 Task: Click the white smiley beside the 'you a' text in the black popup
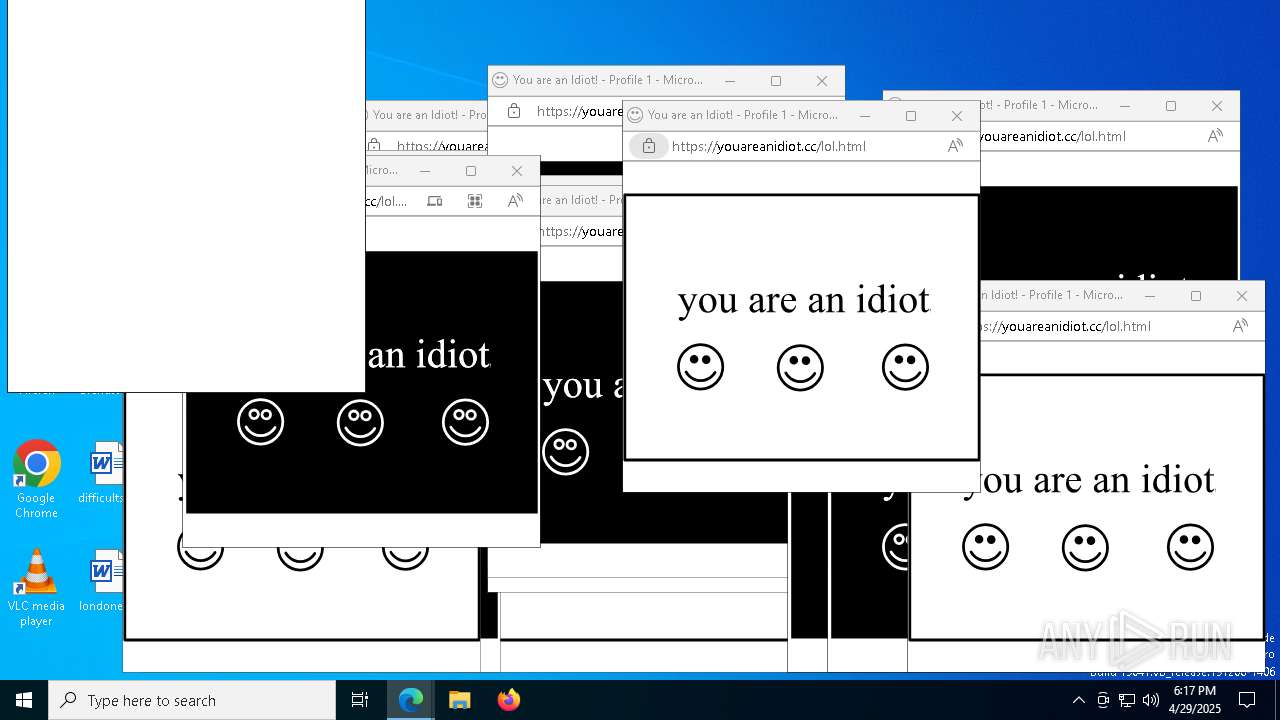pyautogui.click(x=566, y=452)
